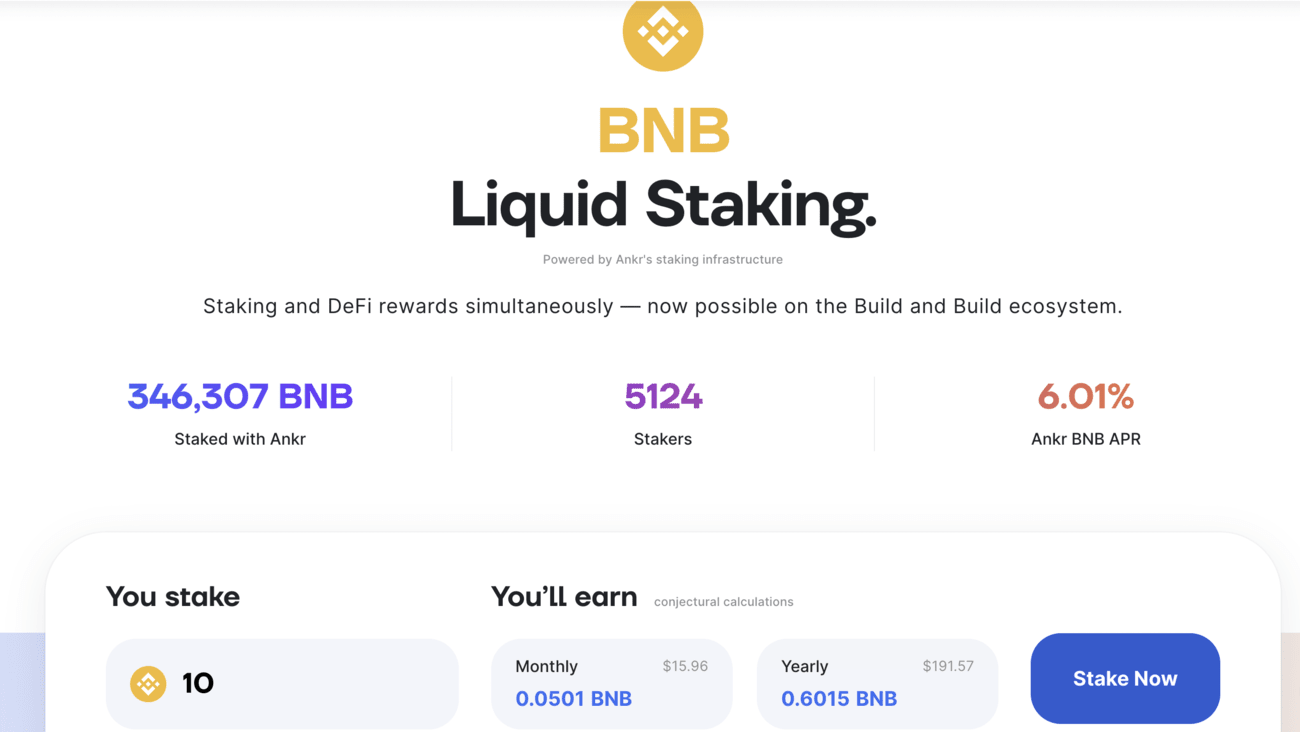Click the 5124 stakers count

point(663,396)
